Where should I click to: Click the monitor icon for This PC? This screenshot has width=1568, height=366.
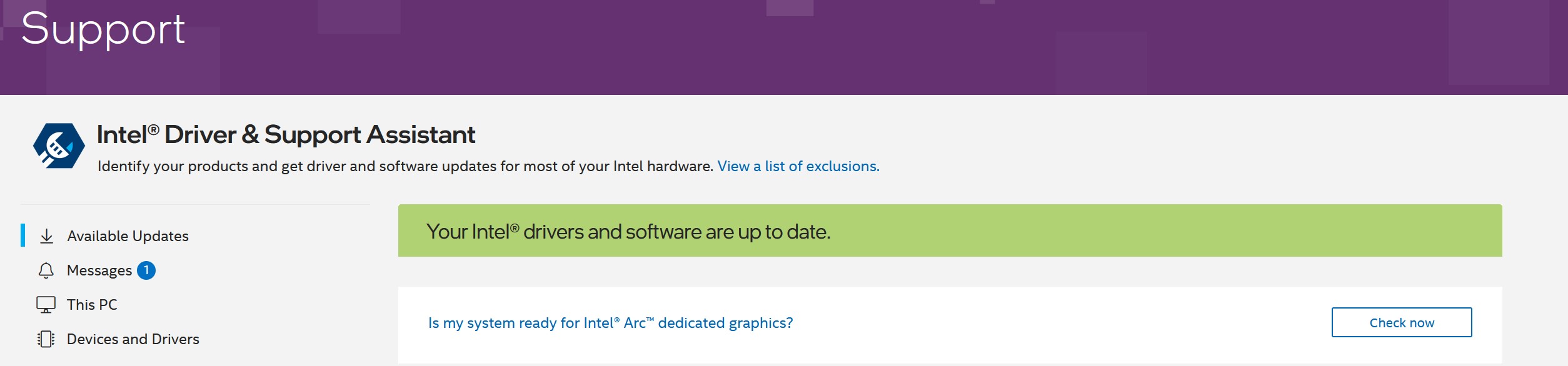click(x=46, y=305)
